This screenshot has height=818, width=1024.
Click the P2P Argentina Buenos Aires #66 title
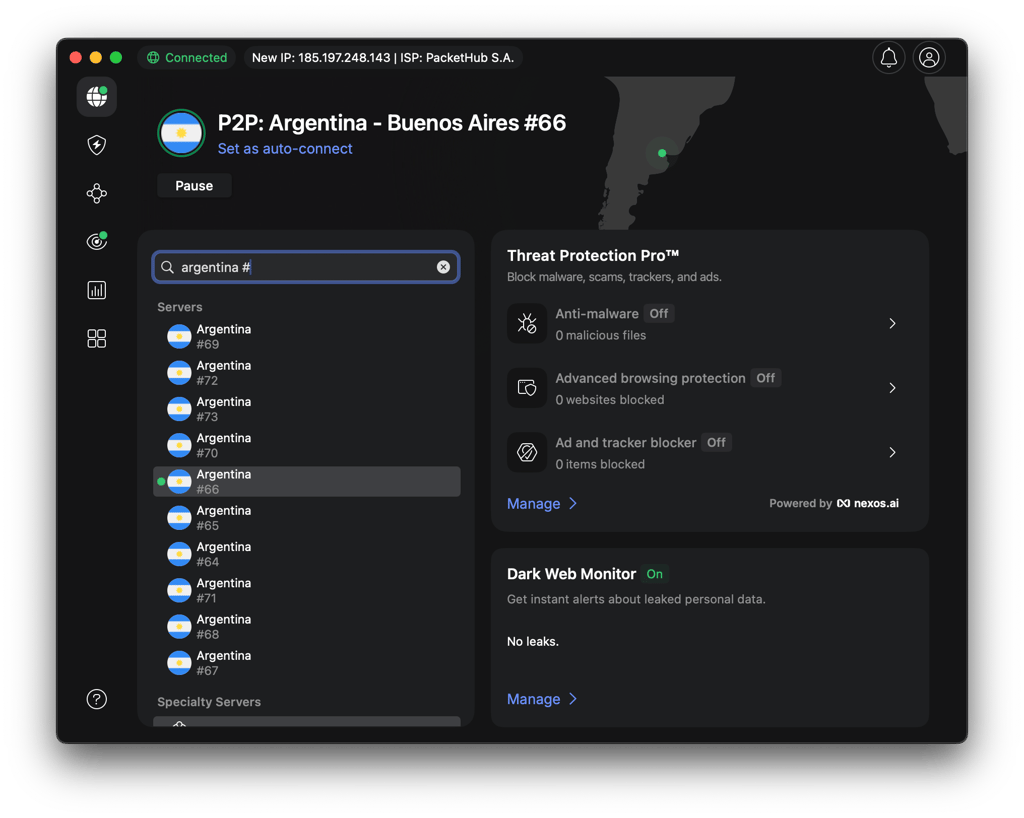[392, 123]
